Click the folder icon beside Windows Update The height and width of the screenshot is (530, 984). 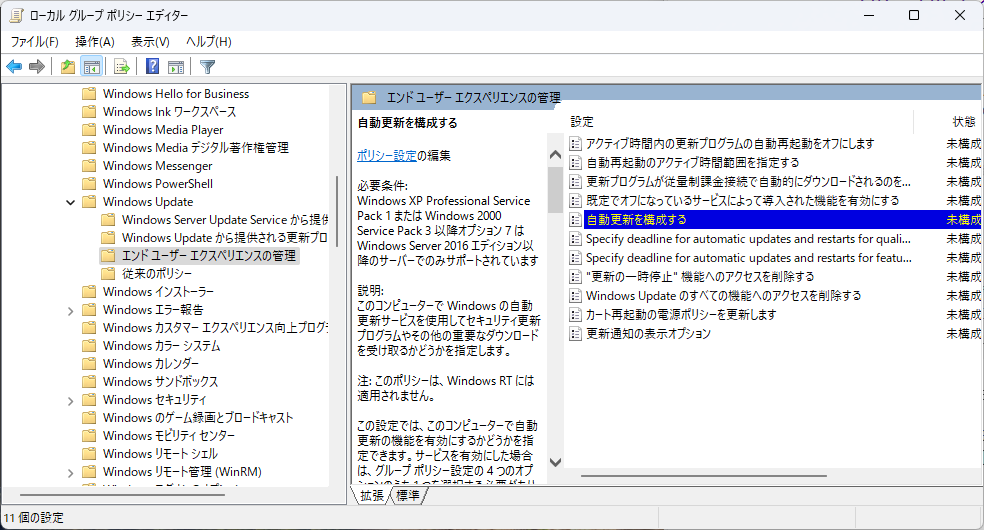pos(90,202)
